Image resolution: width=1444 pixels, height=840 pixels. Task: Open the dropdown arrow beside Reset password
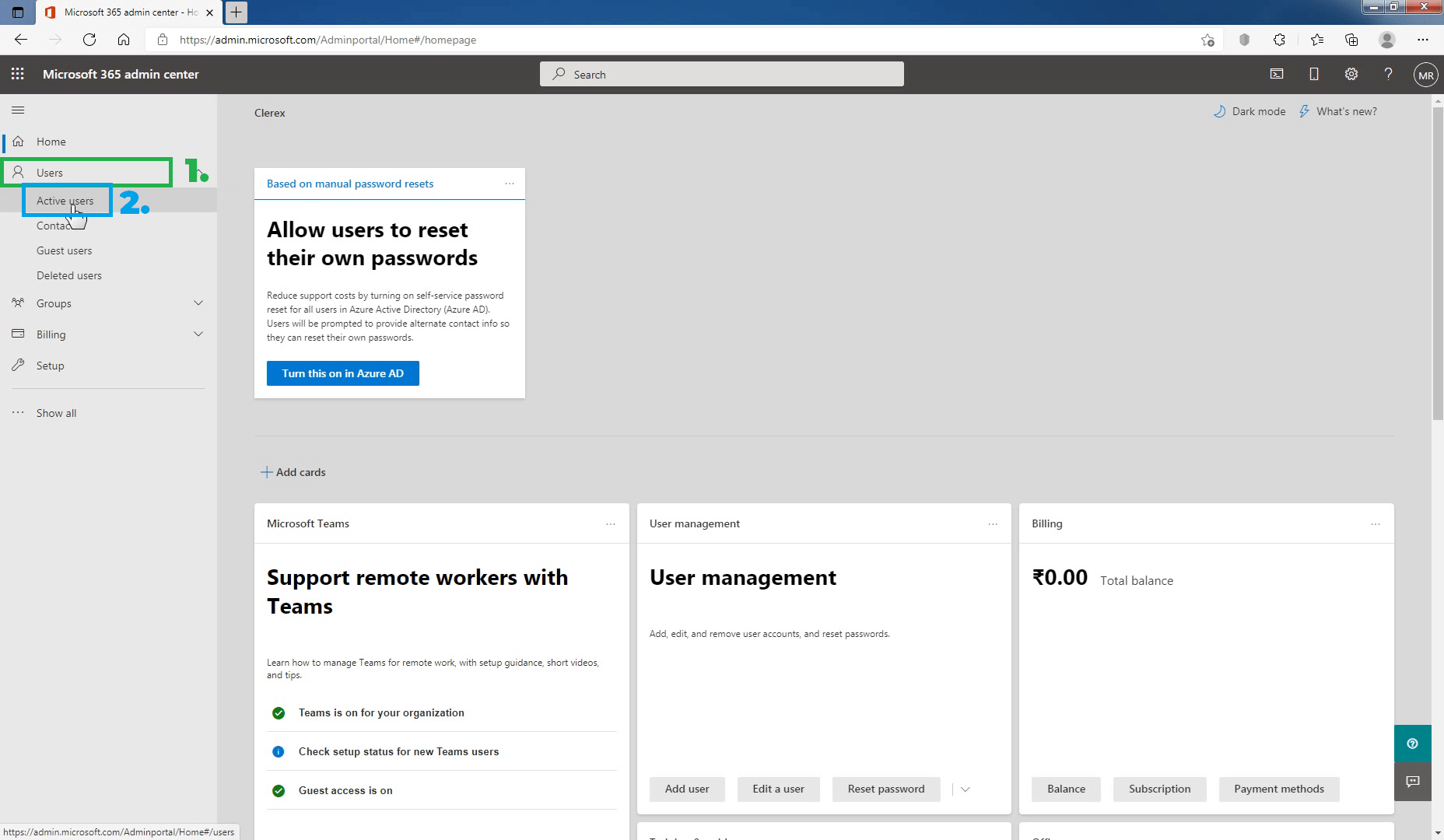click(965, 789)
